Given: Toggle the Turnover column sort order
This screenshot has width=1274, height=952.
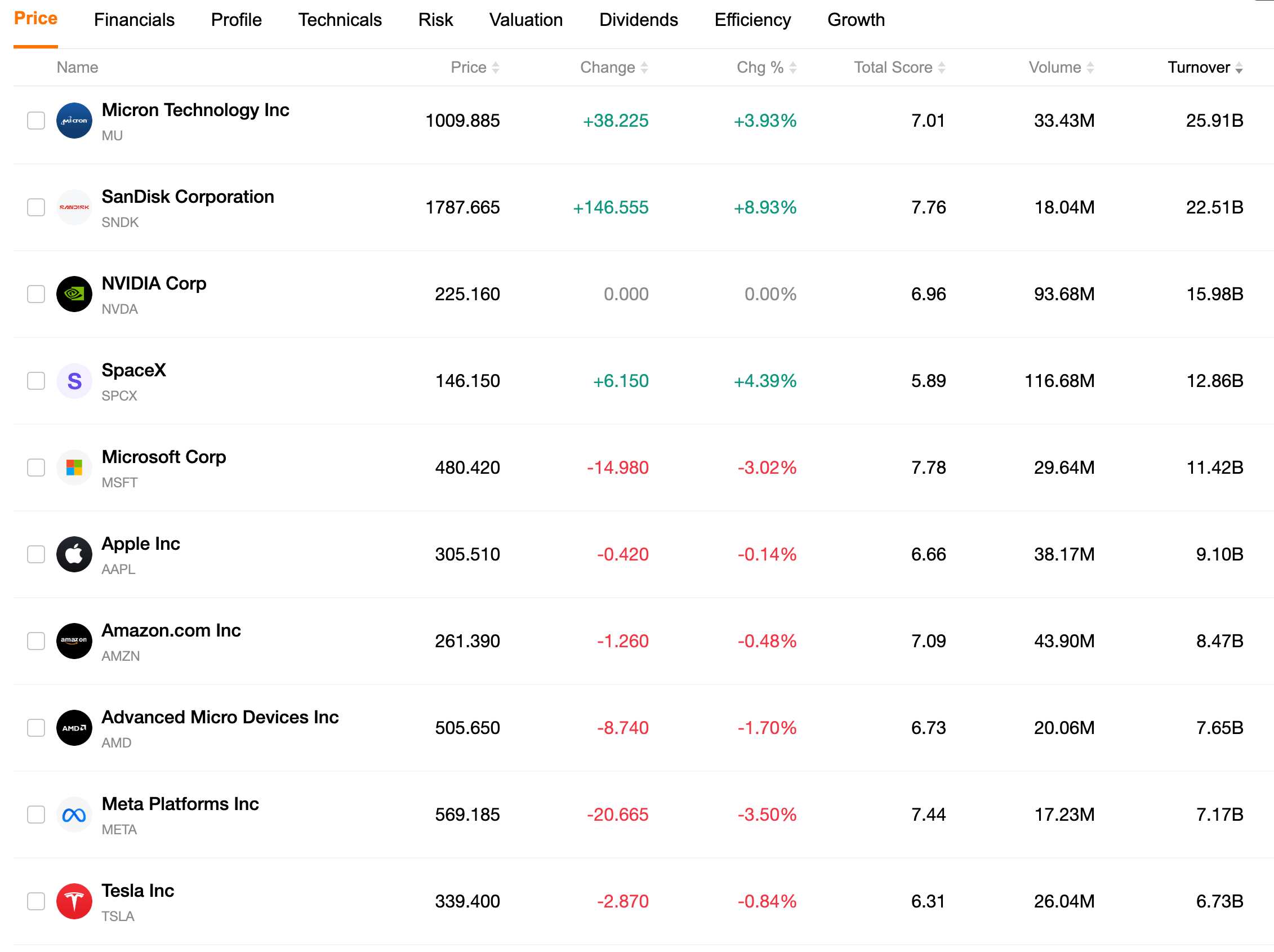Looking at the screenshot, I should 1205,68.
